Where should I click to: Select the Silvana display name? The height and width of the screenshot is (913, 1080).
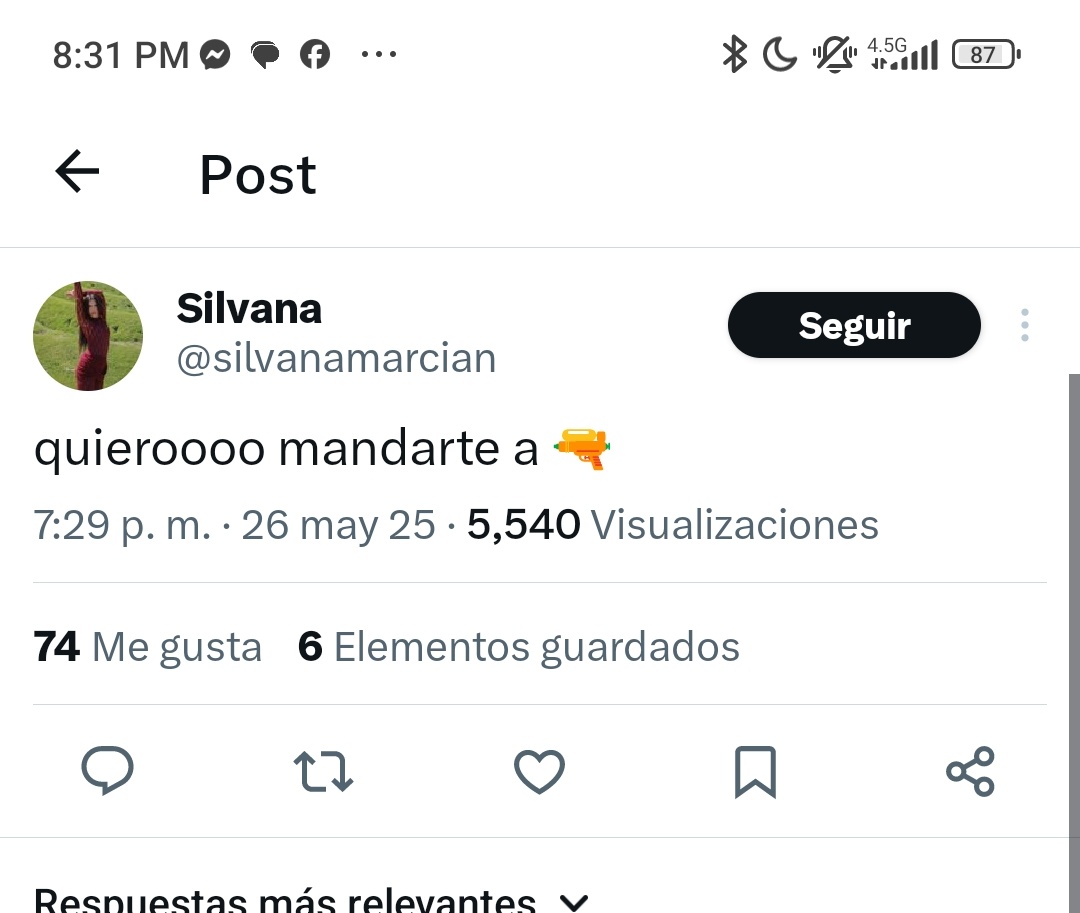[x=249, y=308]
